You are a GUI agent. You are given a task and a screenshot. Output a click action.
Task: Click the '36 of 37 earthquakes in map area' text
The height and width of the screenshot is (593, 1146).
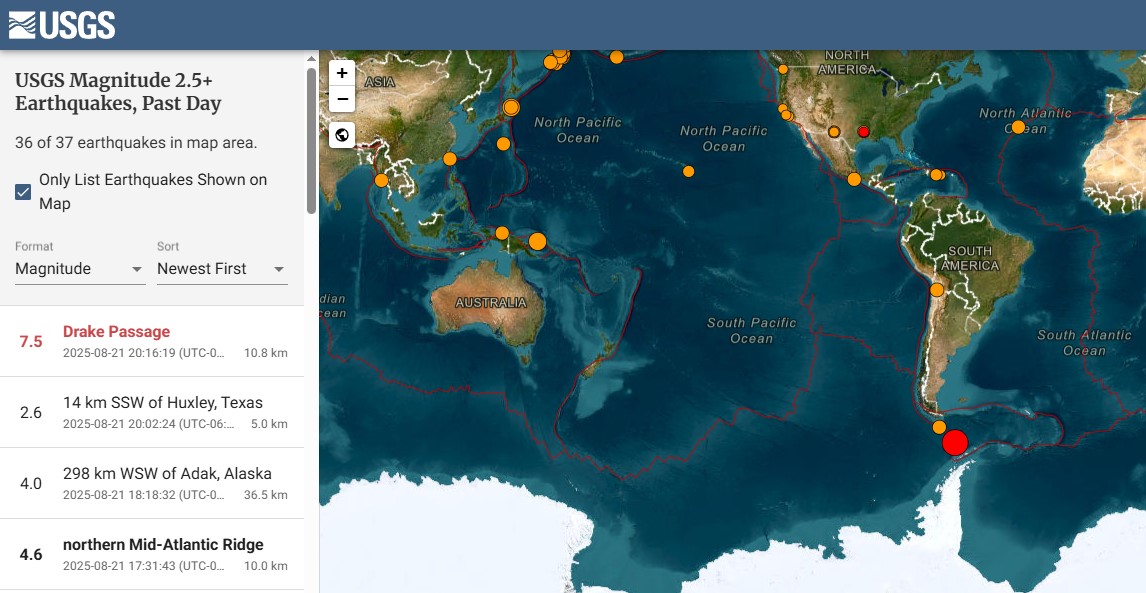pos(136,143)
